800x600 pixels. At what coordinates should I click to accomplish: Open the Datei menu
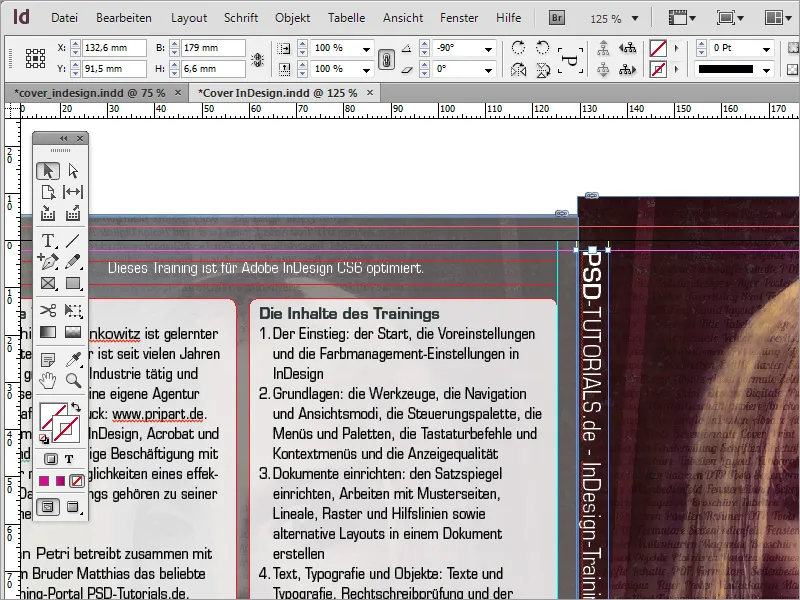(64, 18)
